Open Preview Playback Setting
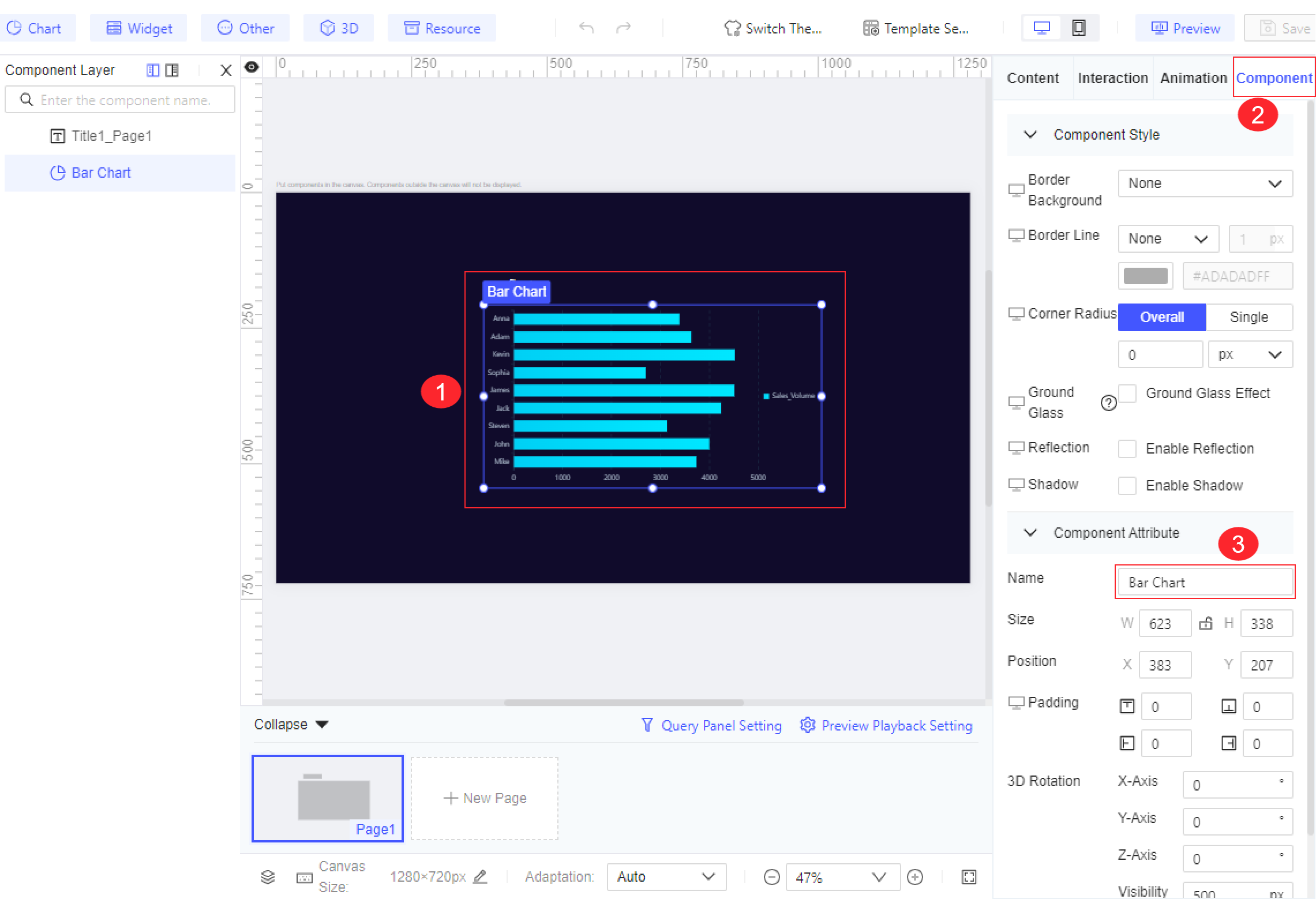 pos(886,725)
